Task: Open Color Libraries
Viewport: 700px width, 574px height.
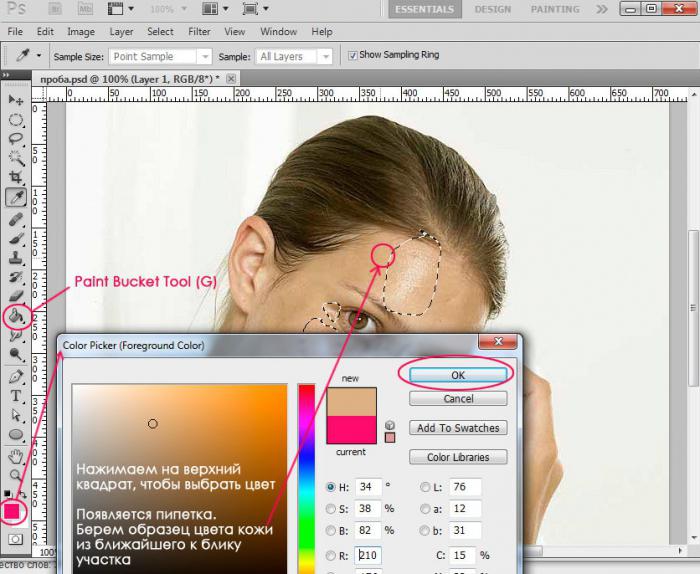Action: (x=458, y=458)
